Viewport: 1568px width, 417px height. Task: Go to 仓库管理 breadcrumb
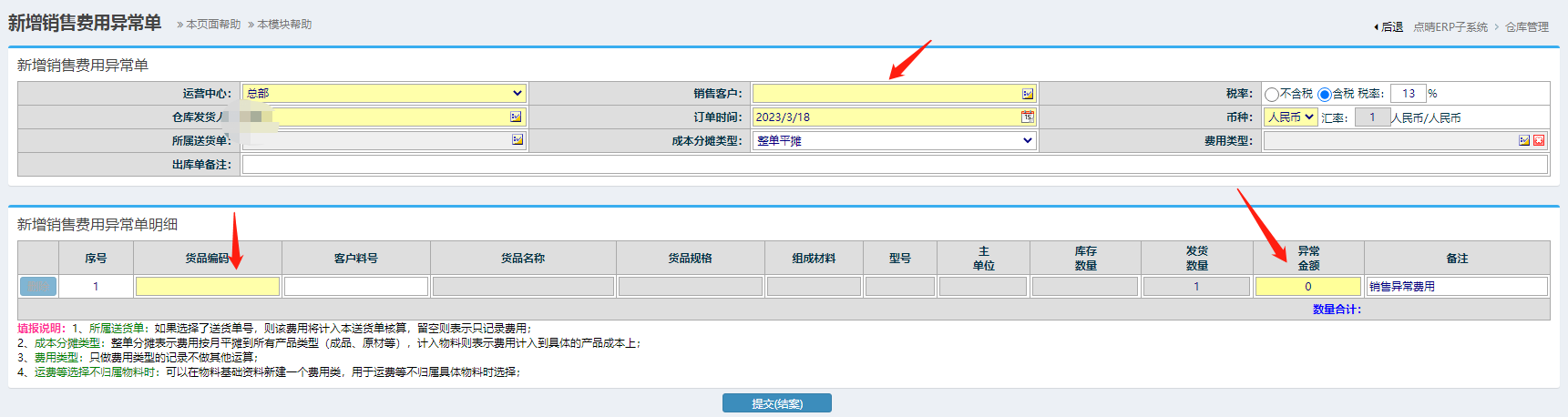pyautogui.click(x=1527, y=27)
